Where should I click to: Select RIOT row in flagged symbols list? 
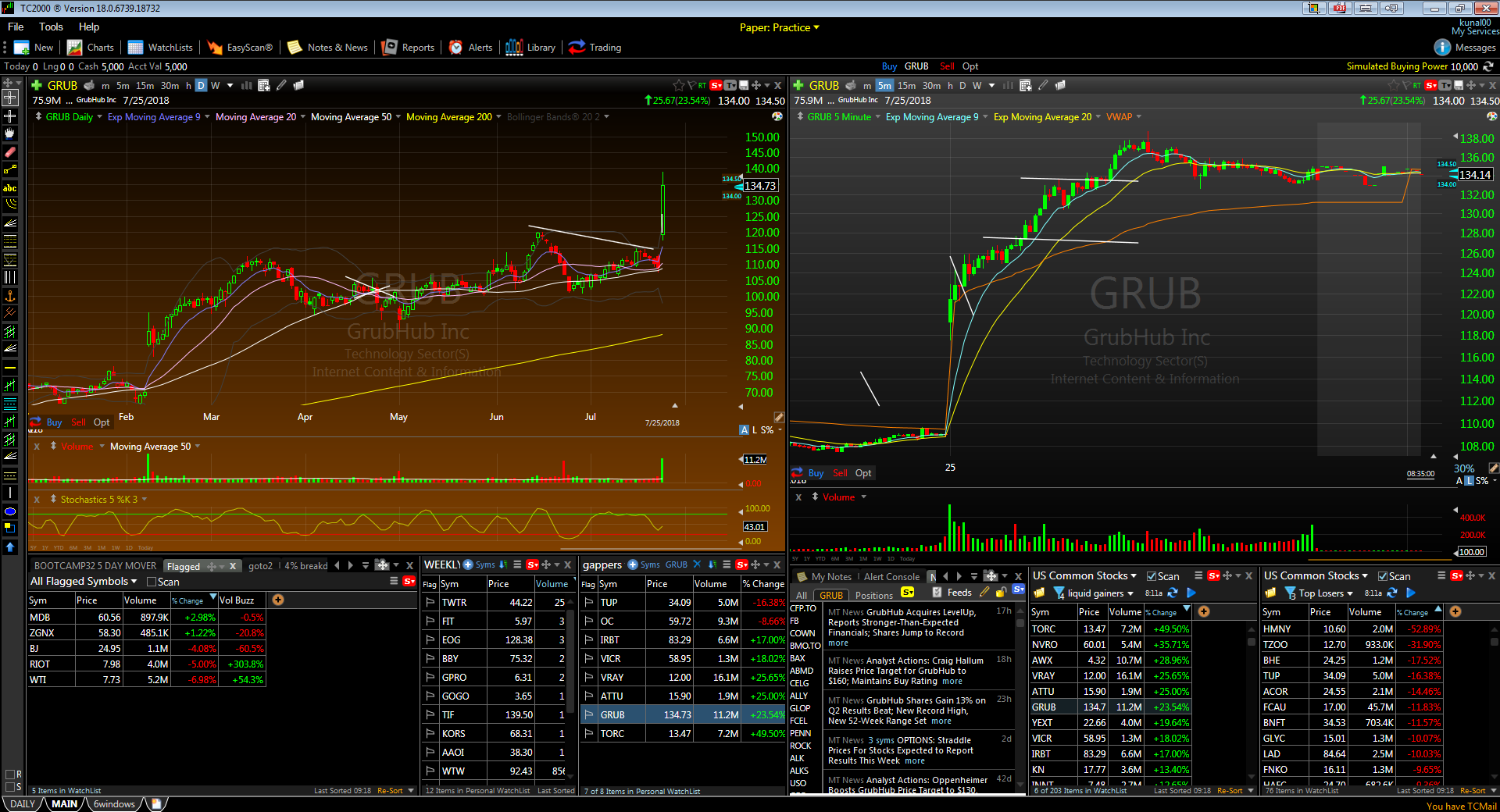coord(148,664)
